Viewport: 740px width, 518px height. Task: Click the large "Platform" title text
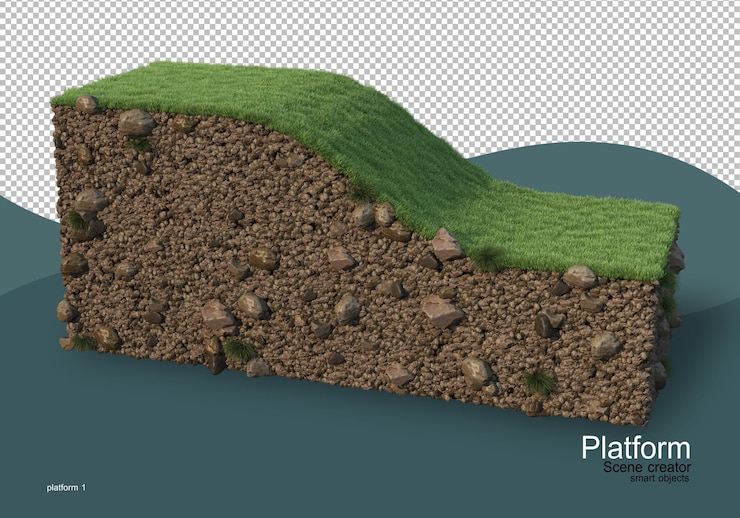(x=636, y=447)
